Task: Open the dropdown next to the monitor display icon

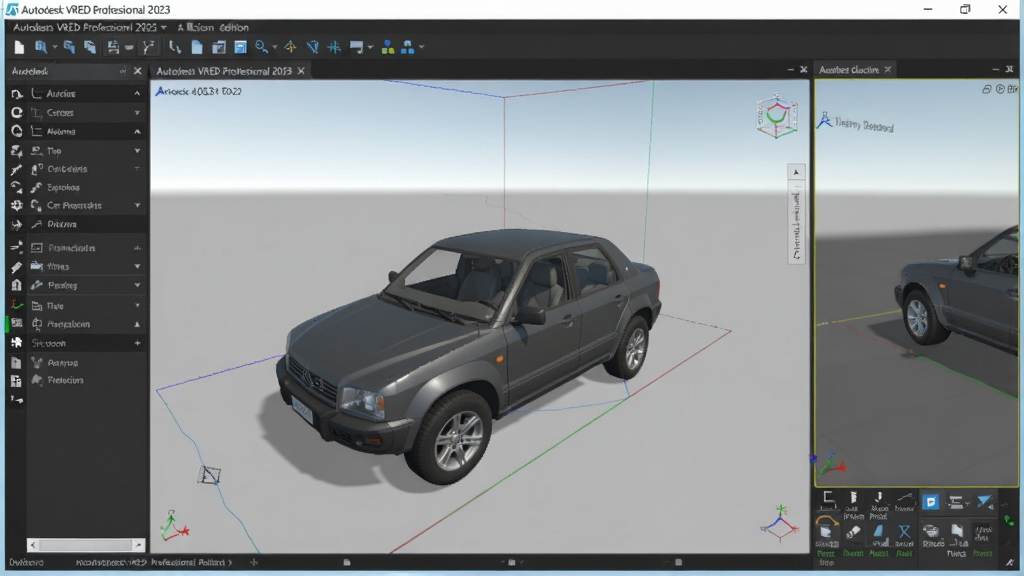Action: point(370,47)
